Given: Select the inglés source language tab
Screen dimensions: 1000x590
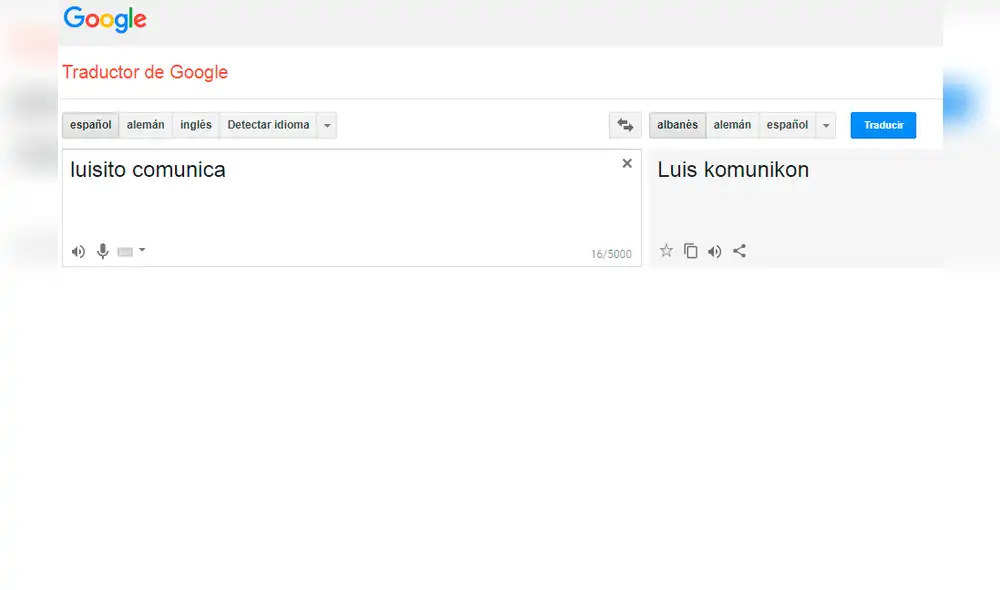Looking at the screenshot, I should click(195, 125).
